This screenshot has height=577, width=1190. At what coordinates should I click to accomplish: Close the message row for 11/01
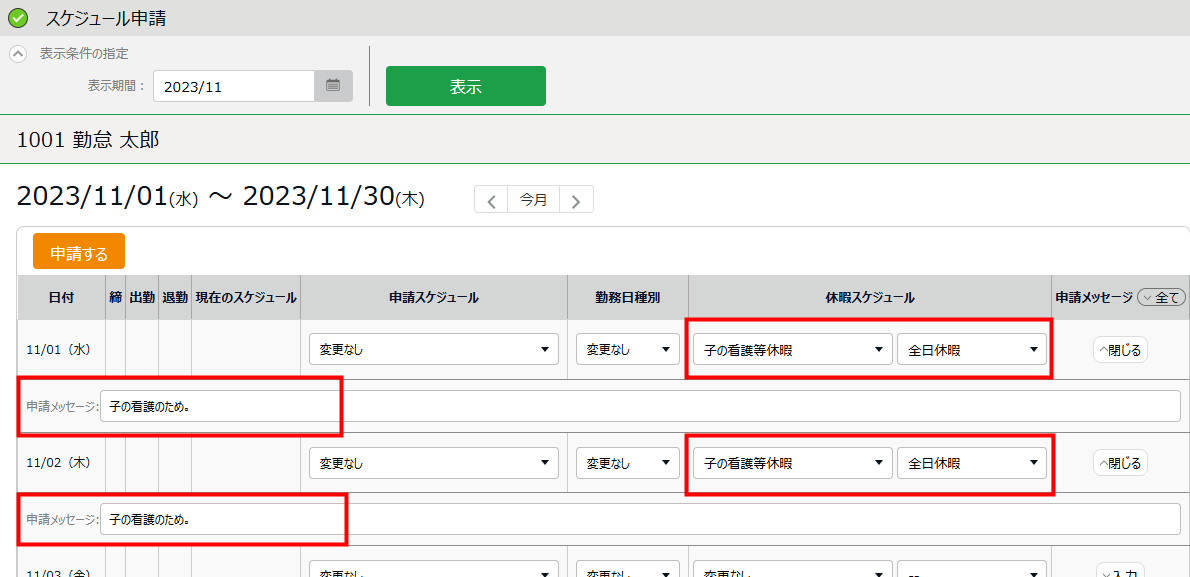(1120, 350)
